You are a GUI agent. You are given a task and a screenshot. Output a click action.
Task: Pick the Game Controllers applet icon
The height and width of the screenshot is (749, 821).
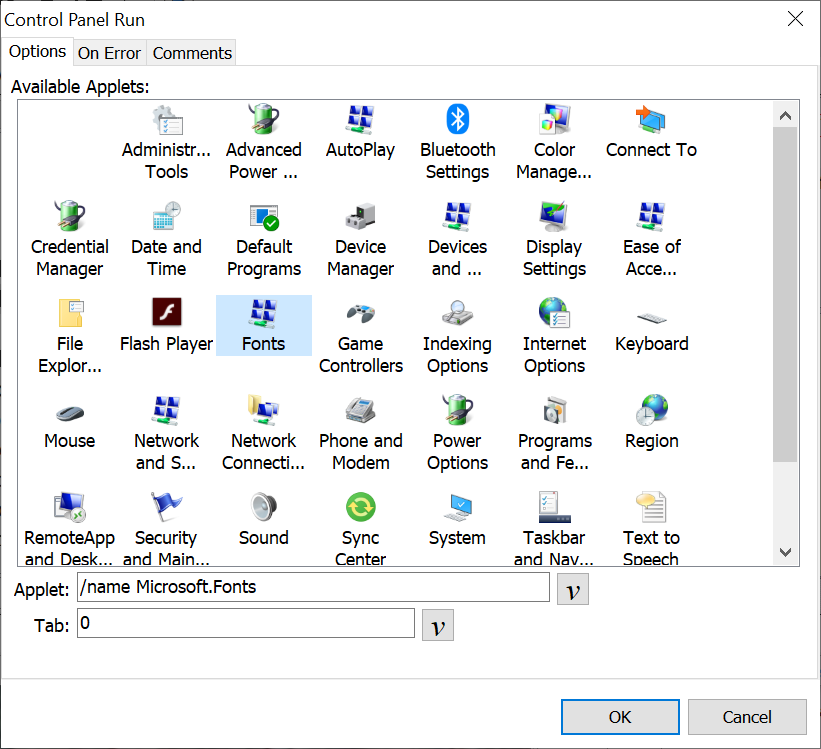coord(360,313)
